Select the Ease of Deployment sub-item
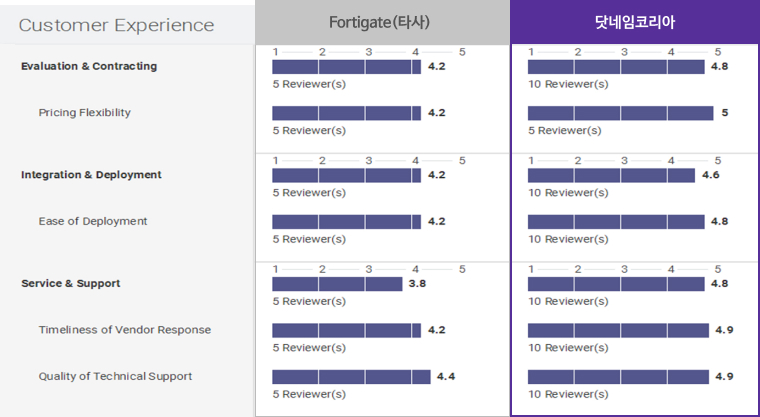Viewport: 760px width, 417px height. (x=93, y=221)
